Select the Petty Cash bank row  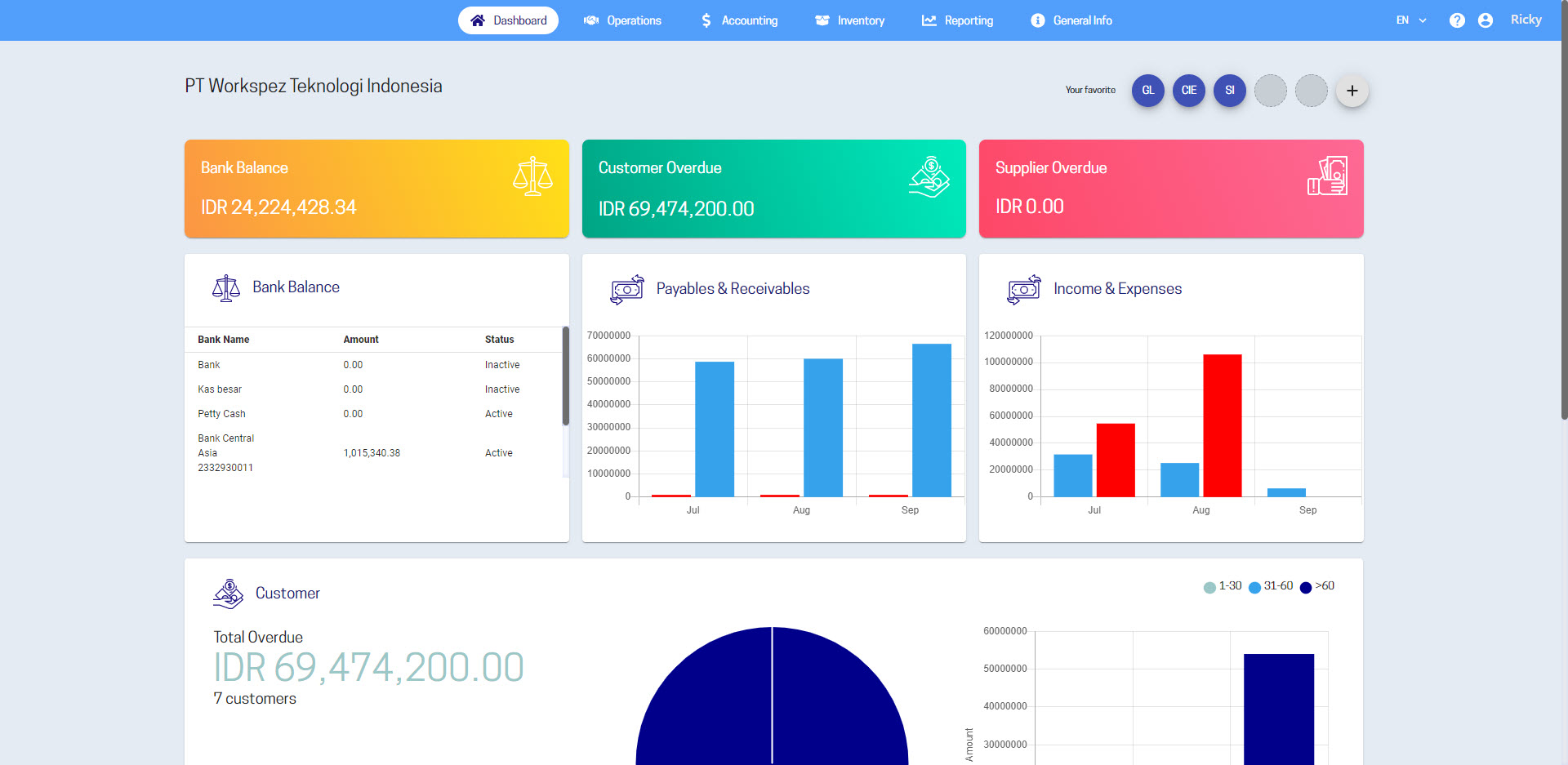click(x=373, y=414)
